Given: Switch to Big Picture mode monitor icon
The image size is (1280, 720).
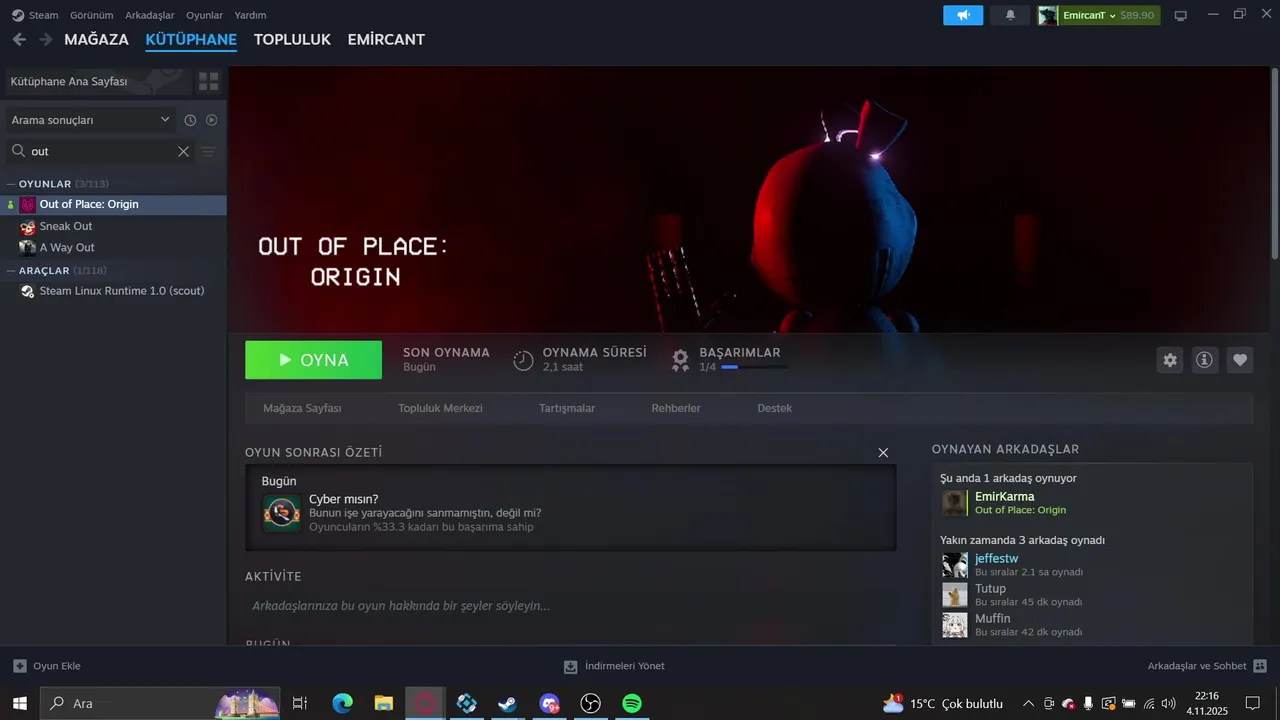Looking at the screenshot, I should 1180,15.
